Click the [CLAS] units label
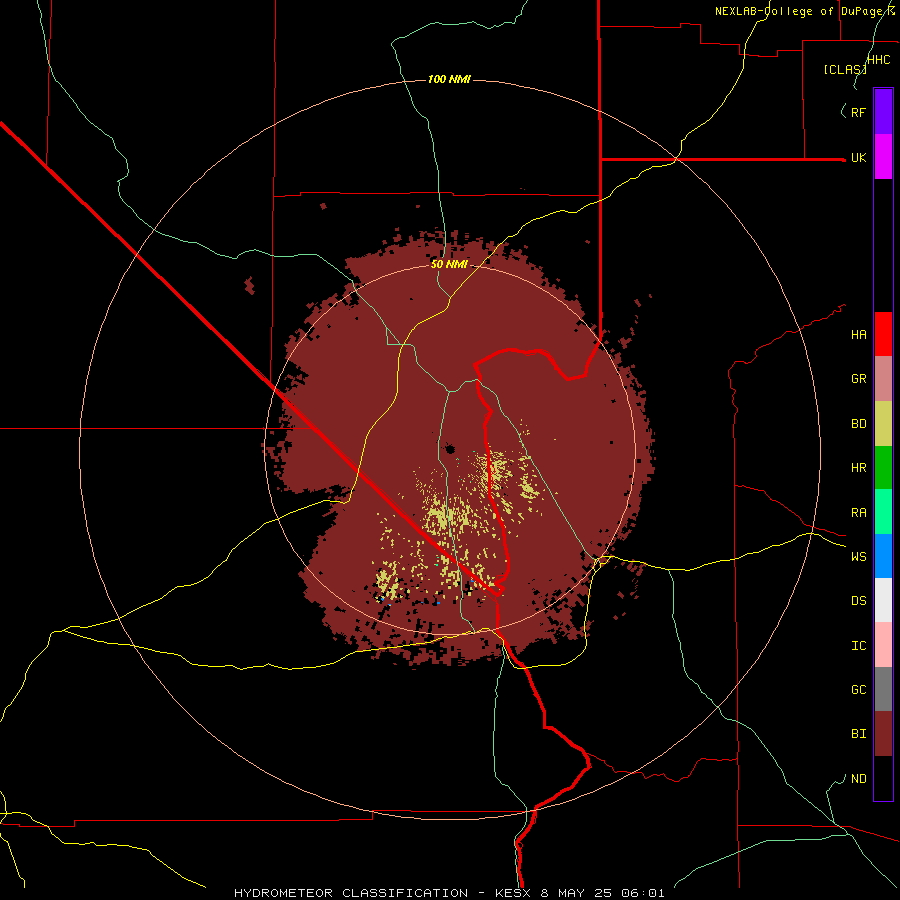 point(845,69)
